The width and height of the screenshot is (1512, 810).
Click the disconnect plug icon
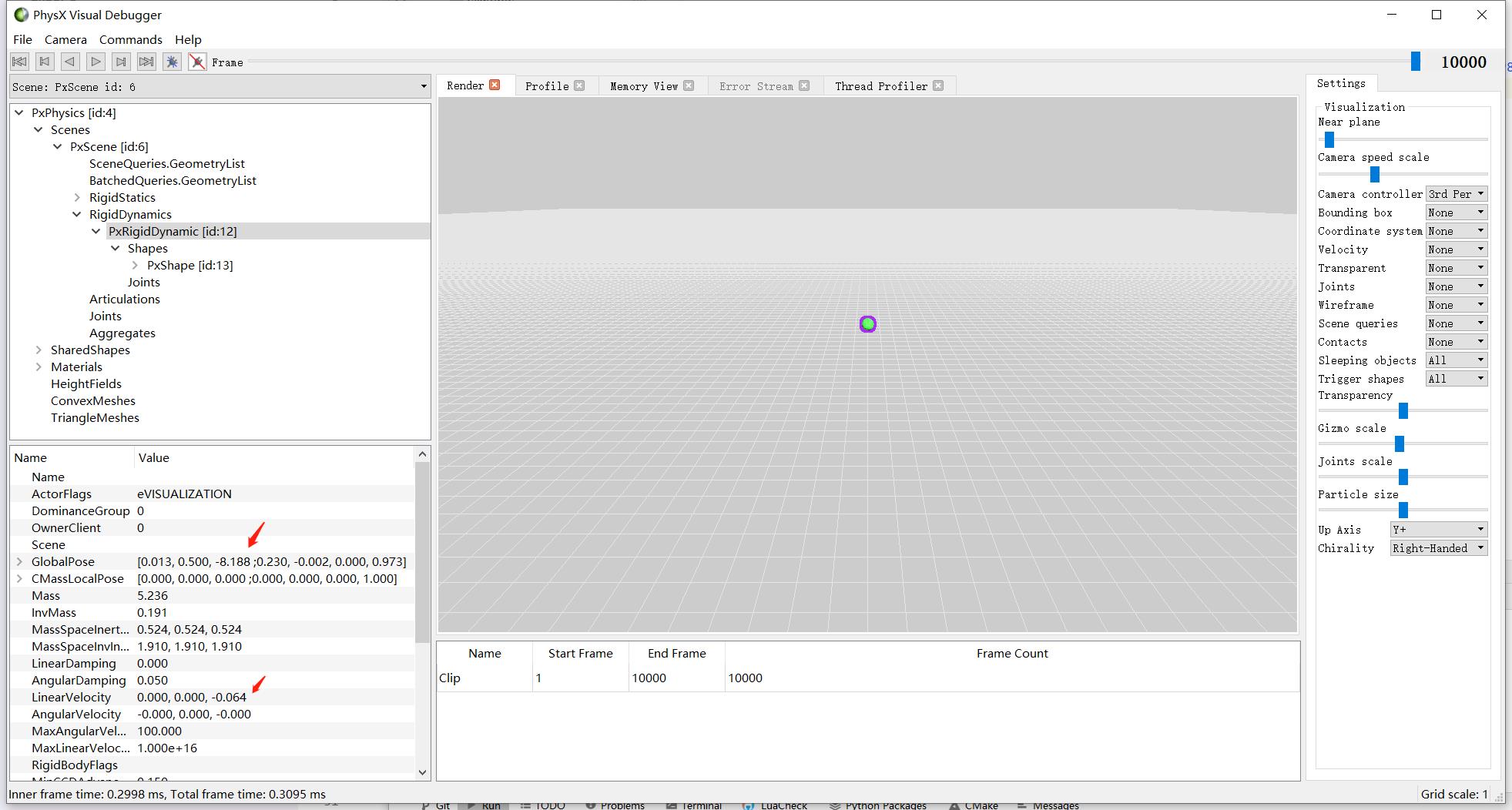[x=197, y=62]
